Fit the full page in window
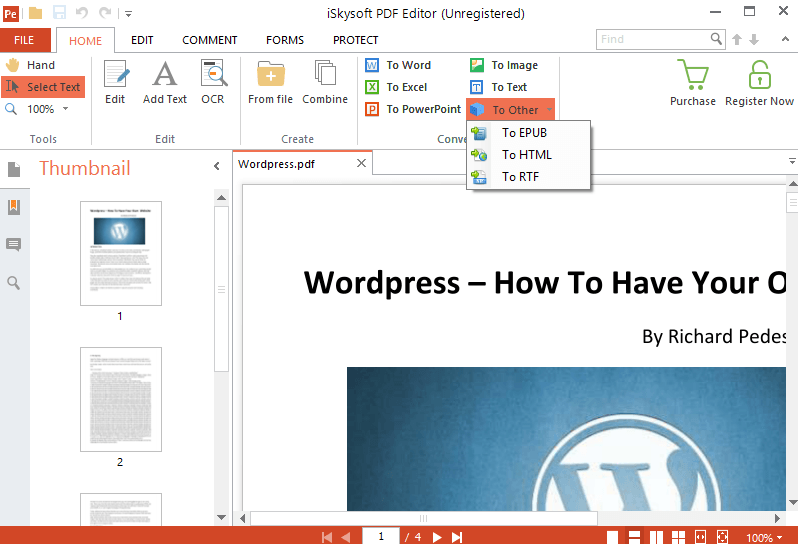 point(722,537)
